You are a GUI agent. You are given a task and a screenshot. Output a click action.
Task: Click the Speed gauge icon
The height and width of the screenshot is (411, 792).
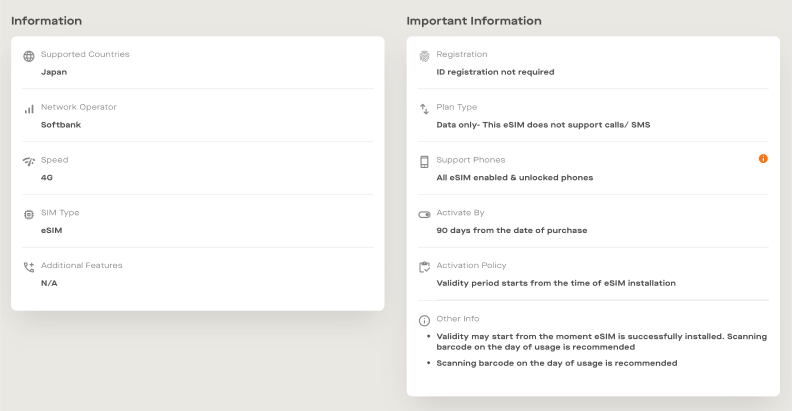tap(29, 161)
